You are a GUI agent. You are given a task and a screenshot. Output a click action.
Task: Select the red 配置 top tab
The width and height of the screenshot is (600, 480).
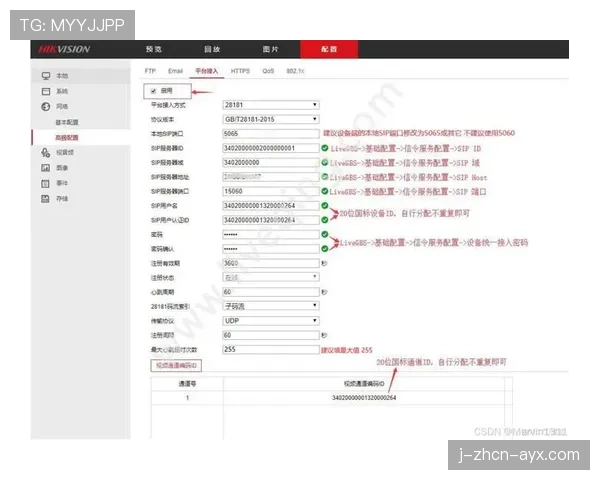329,49
